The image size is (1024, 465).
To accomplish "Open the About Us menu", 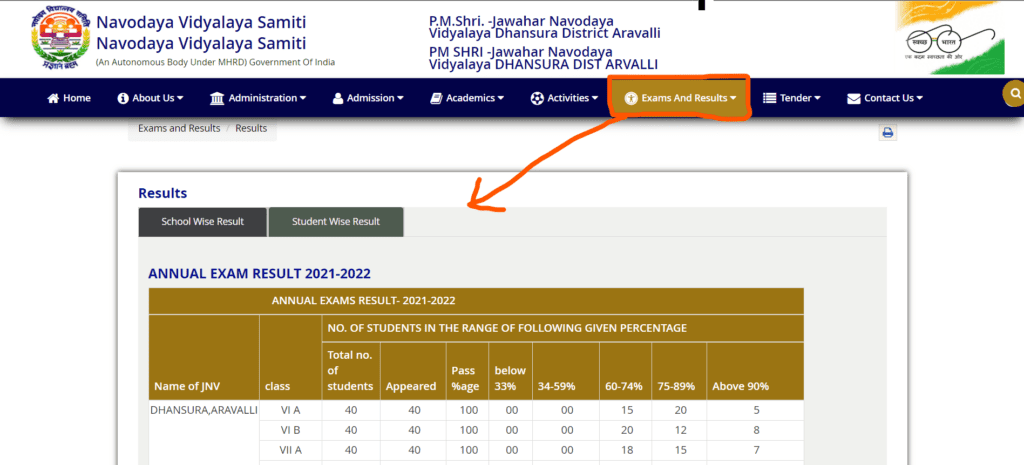I will point(150,98).
